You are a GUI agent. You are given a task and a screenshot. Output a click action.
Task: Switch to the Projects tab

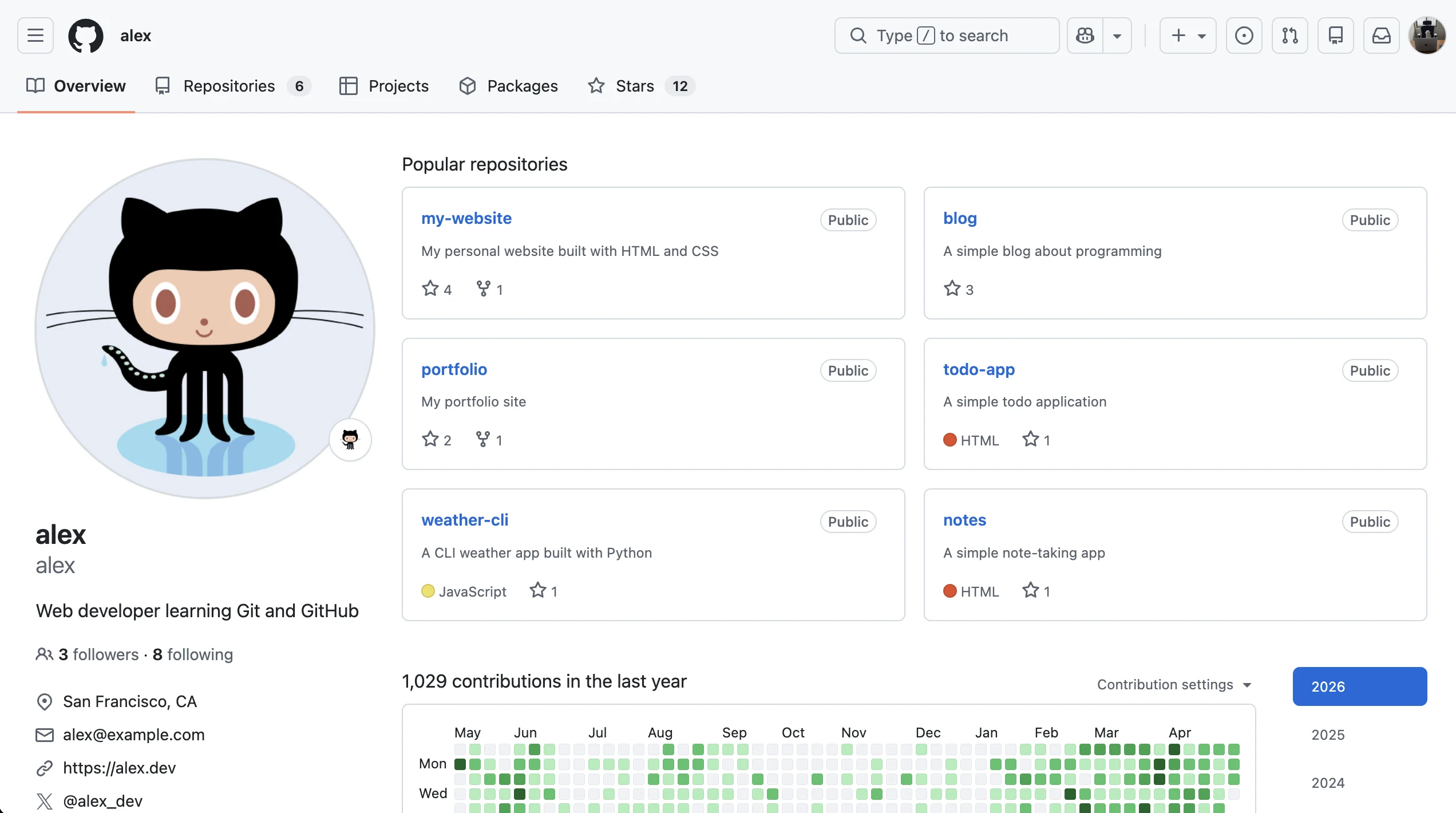[x=384, y=86]
